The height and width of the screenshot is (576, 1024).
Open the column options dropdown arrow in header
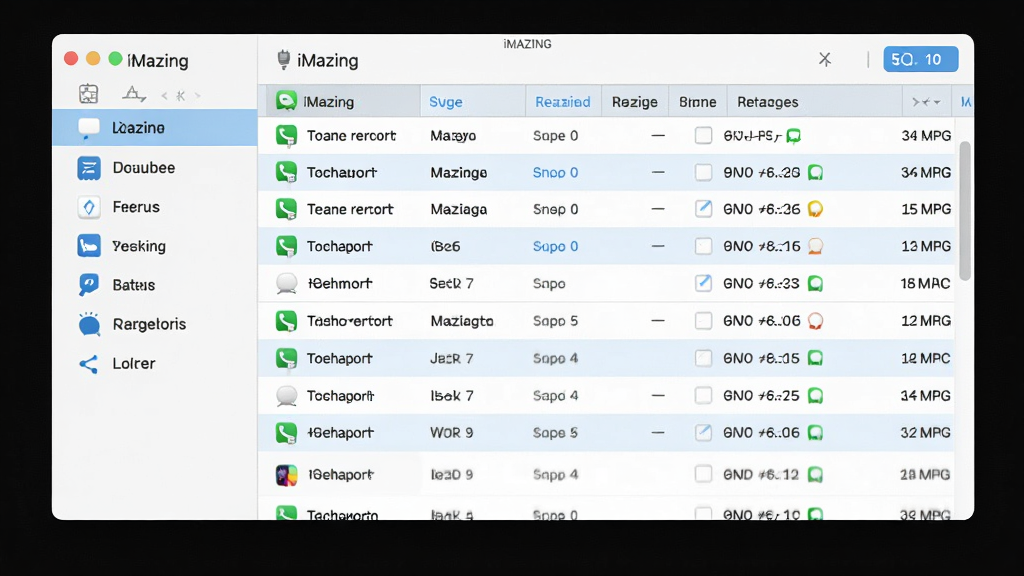[936, 103]
